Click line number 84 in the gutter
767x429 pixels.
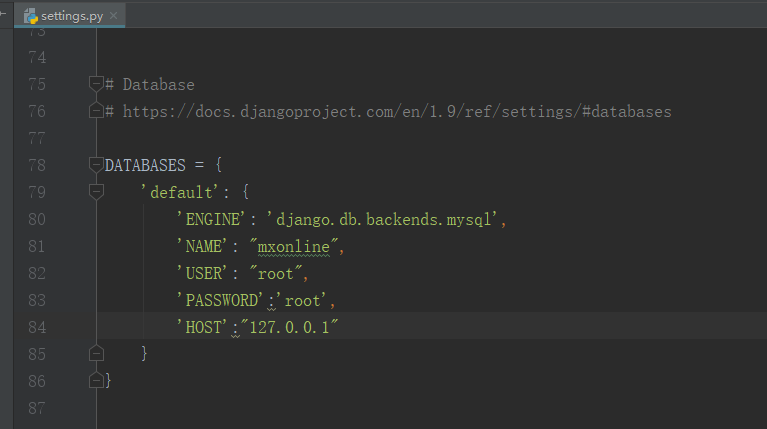click(x=37, y=327)
